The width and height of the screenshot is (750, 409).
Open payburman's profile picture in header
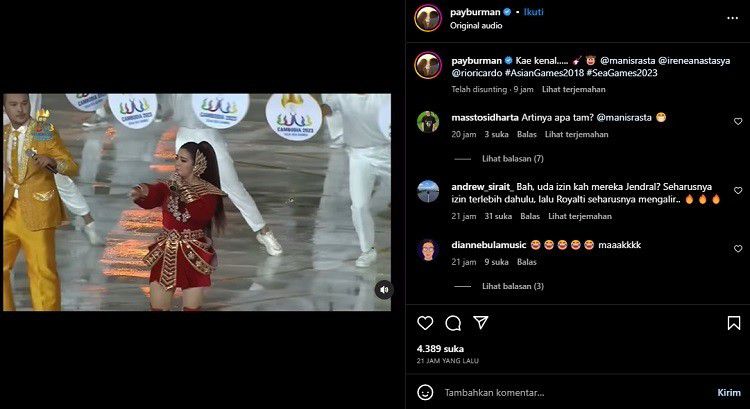[428, 18]
